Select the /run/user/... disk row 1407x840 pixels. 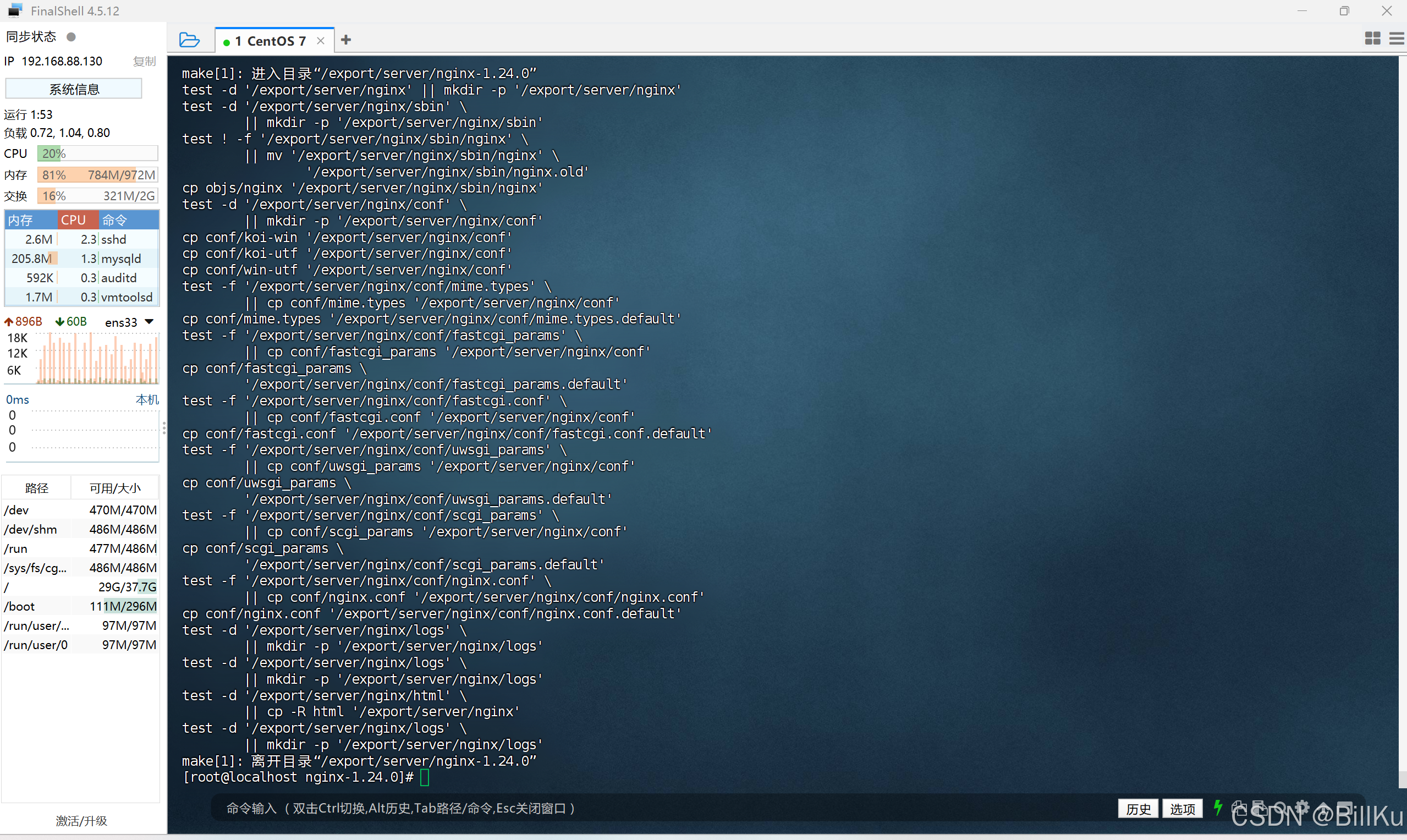(80, 625)
